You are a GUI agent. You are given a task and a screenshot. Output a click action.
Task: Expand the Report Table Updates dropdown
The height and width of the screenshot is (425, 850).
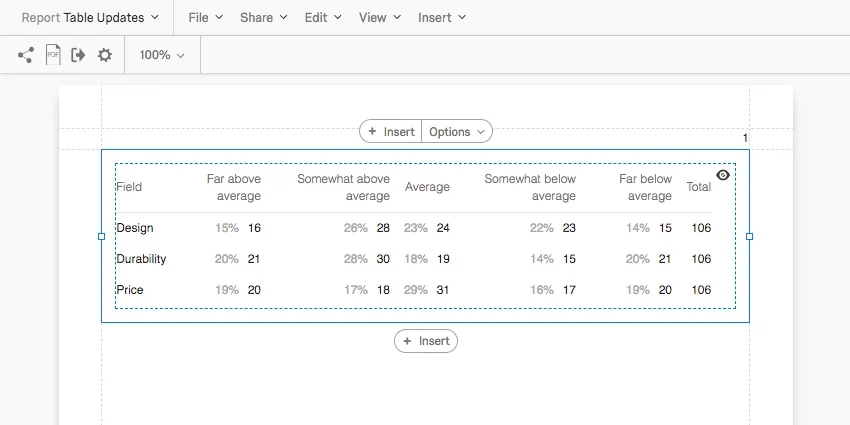tap(90, 17)
